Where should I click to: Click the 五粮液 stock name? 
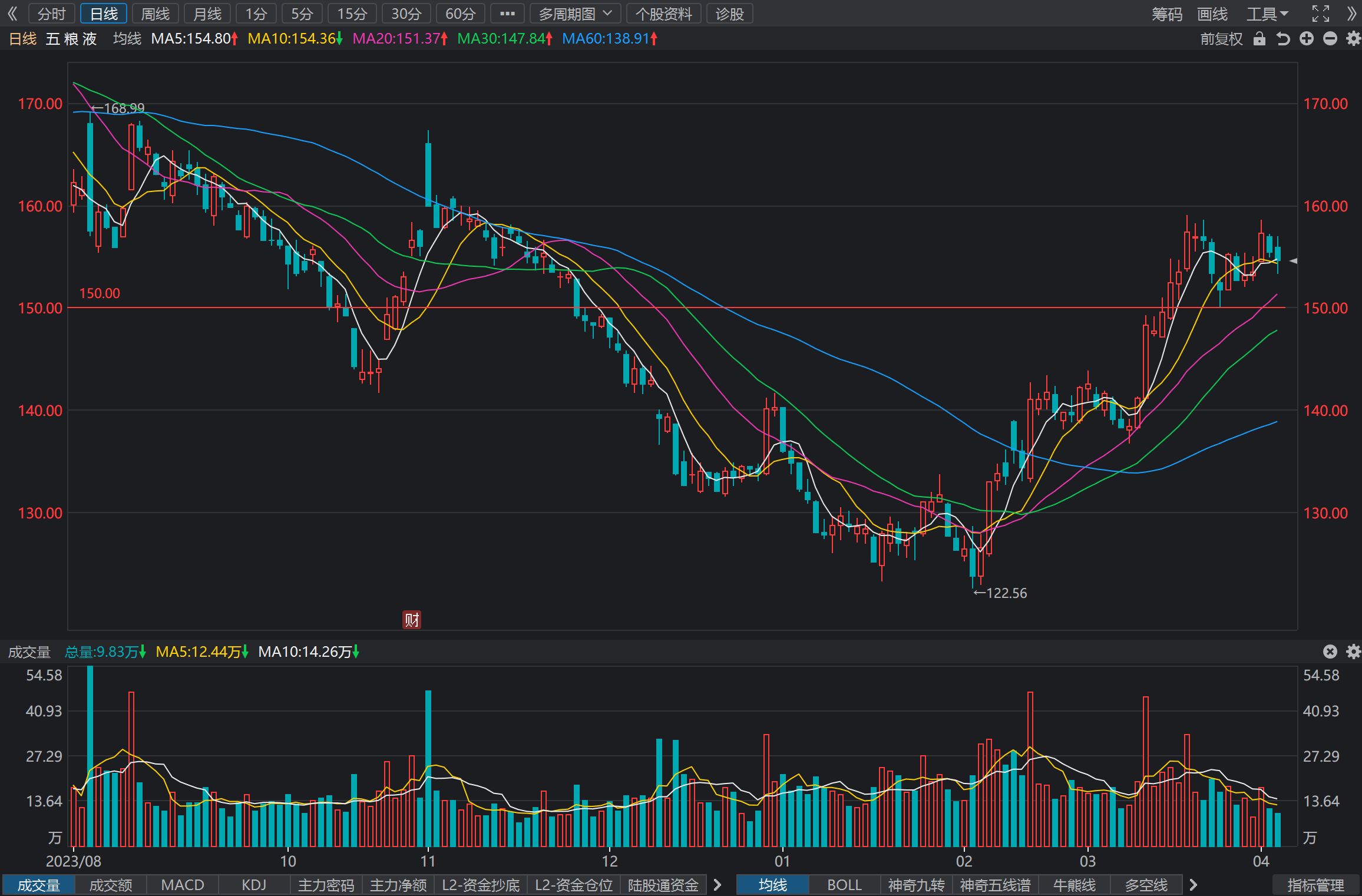(71, 39)
